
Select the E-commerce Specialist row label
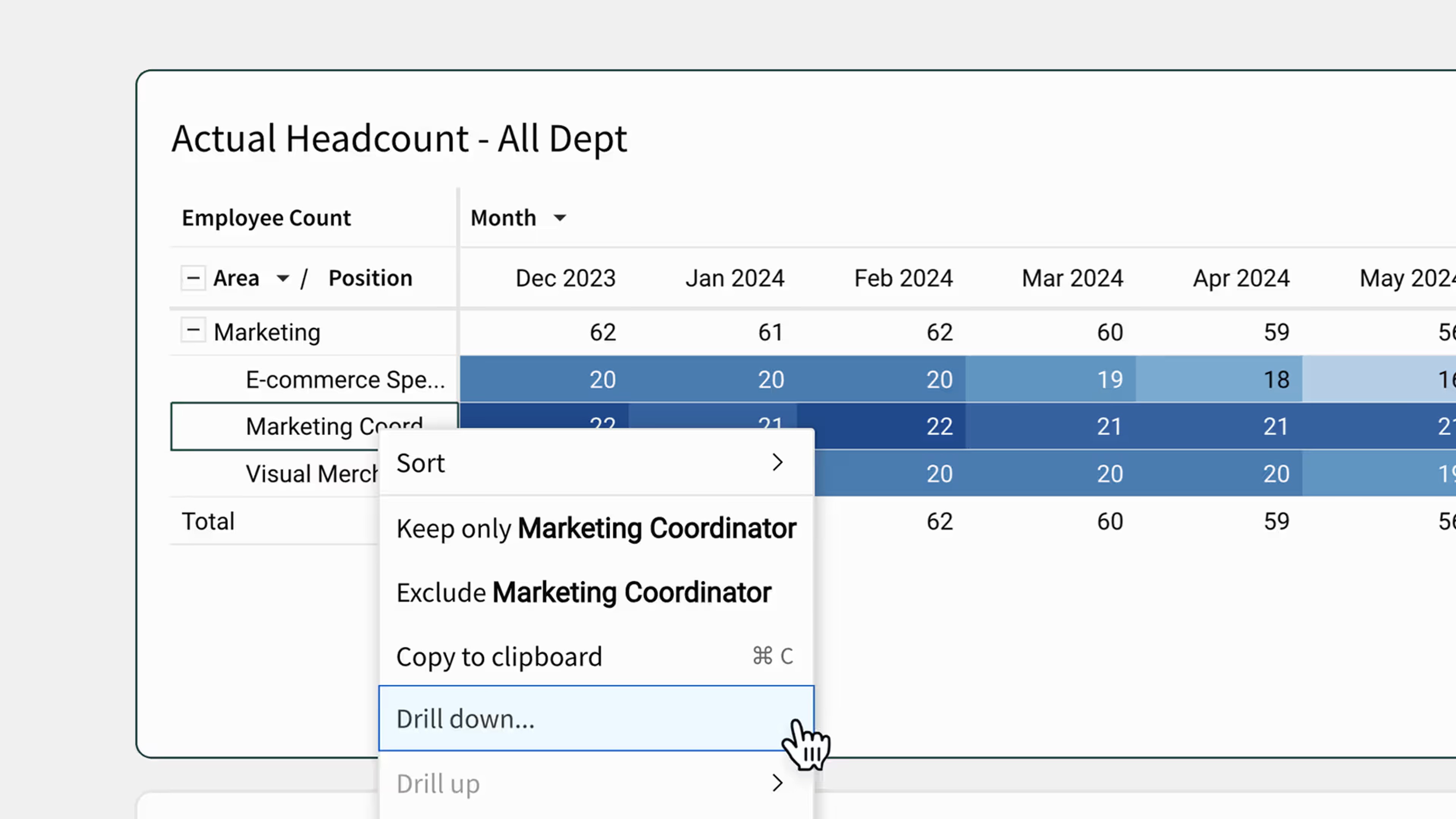(x=345, y=380)
